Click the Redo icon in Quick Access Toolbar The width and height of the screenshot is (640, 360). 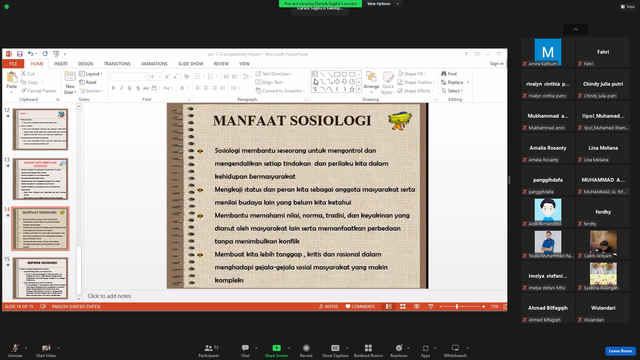pos(45,54)
